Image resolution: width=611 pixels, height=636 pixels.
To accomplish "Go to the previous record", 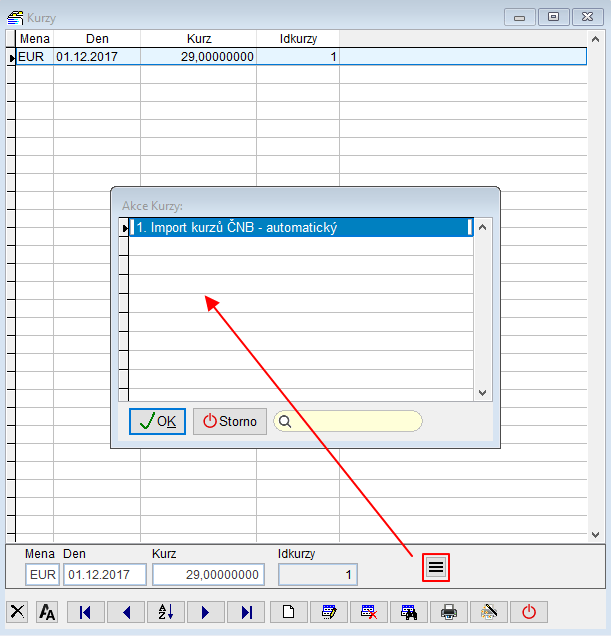I will coord(126,612).
